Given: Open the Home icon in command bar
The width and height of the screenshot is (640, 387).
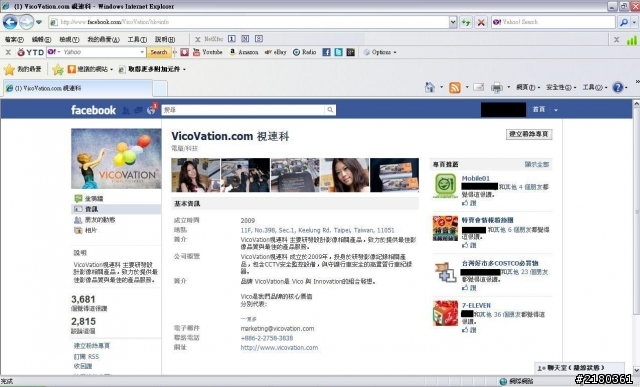Looking at the screenshot, I should pos(430,87).
